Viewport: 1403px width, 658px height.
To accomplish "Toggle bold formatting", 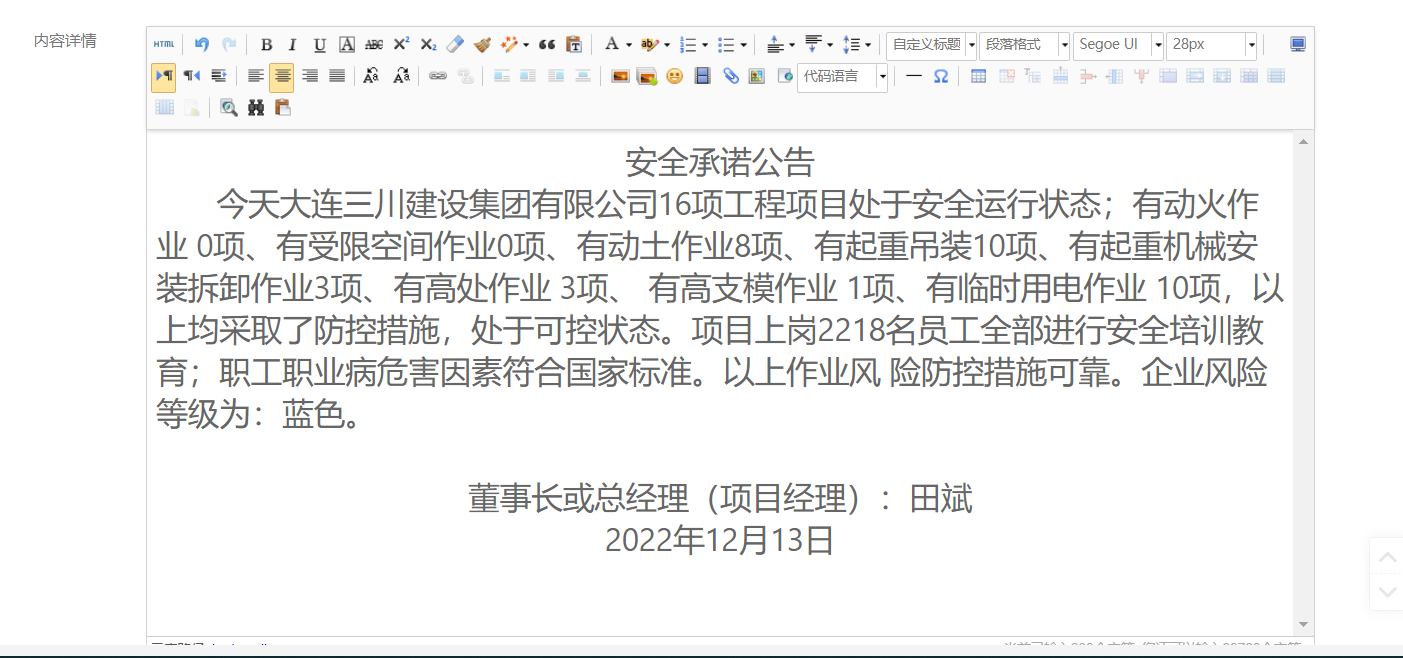I will coord(266,44).
